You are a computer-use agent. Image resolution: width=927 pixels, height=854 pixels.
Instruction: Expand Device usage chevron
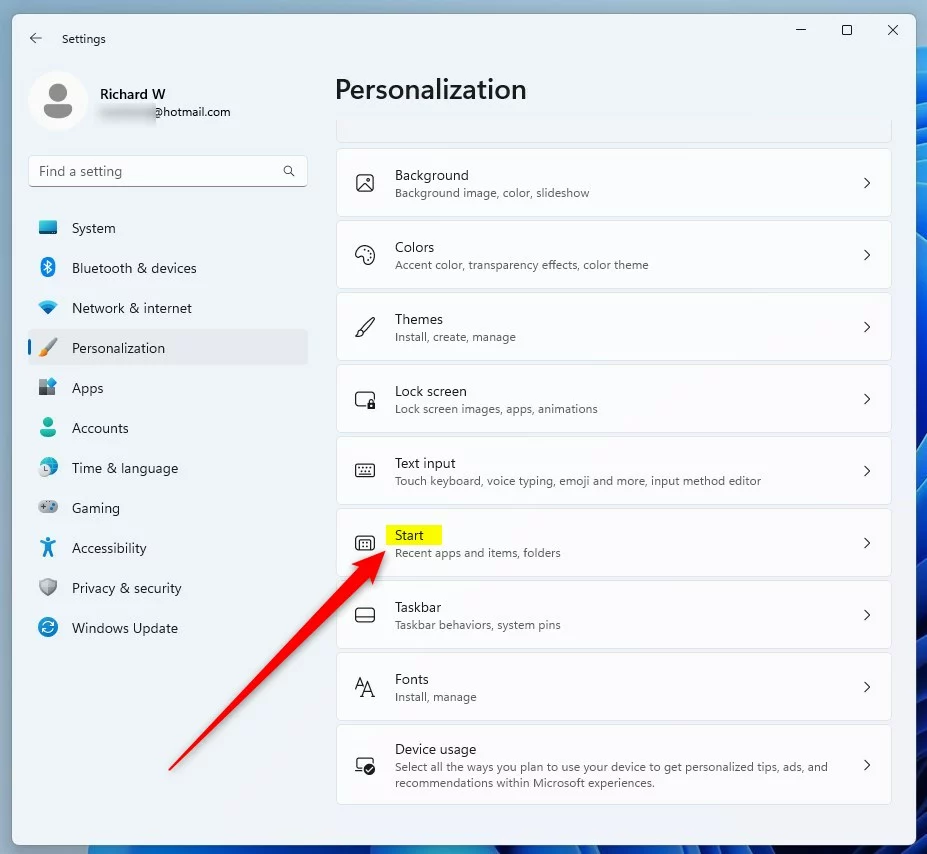tap(867, 765)
